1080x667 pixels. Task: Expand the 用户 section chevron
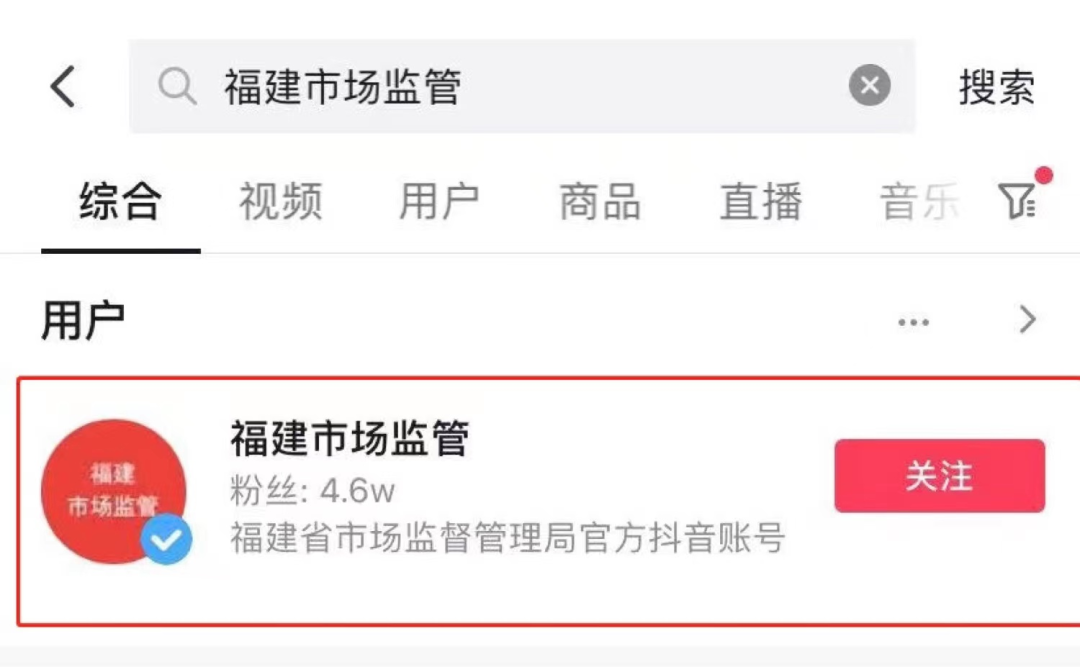pyautogui.click(x=1027, y=320)
